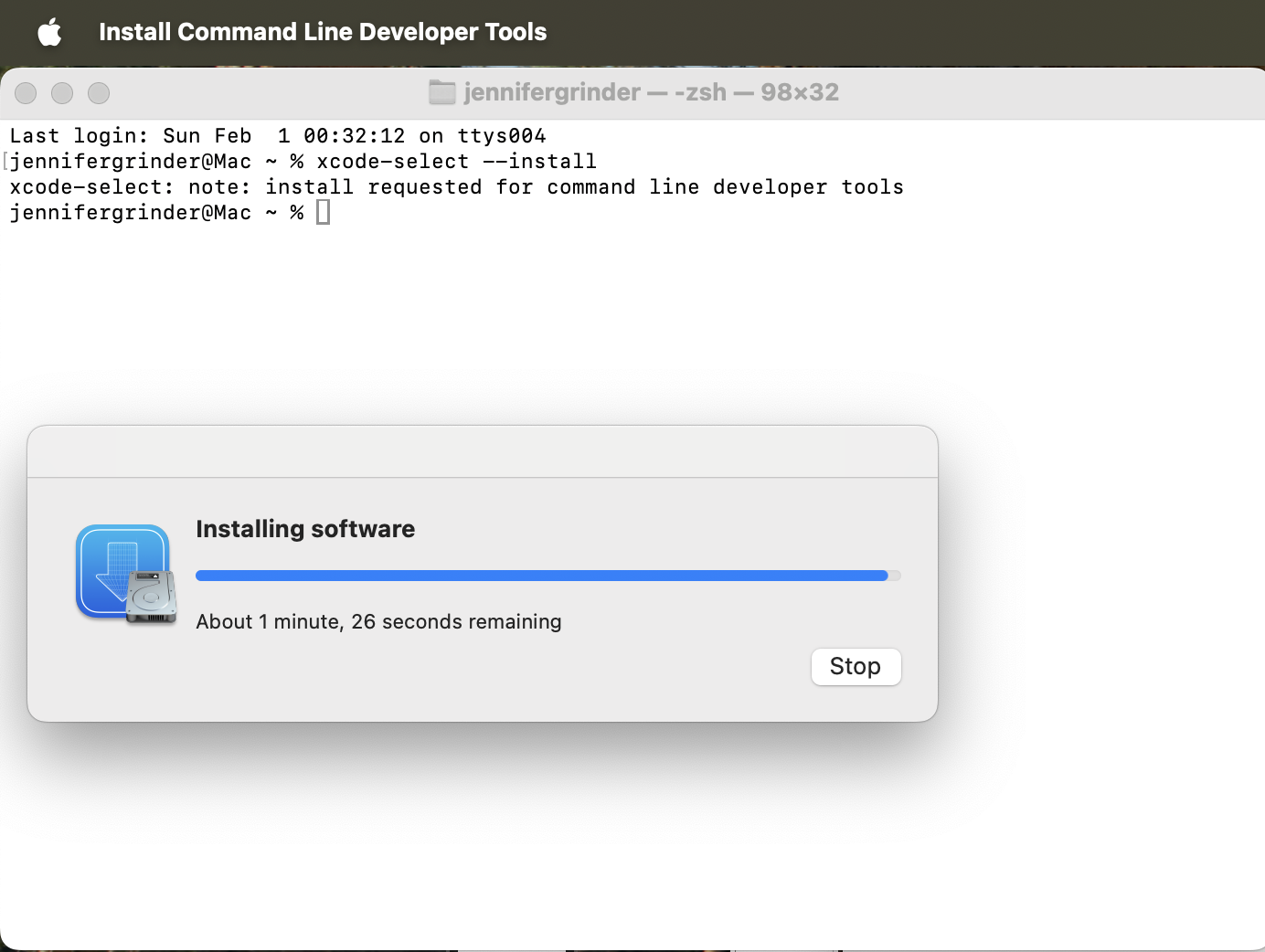Click the xcode-select --install command text
1265x952 pixels.
456,162
